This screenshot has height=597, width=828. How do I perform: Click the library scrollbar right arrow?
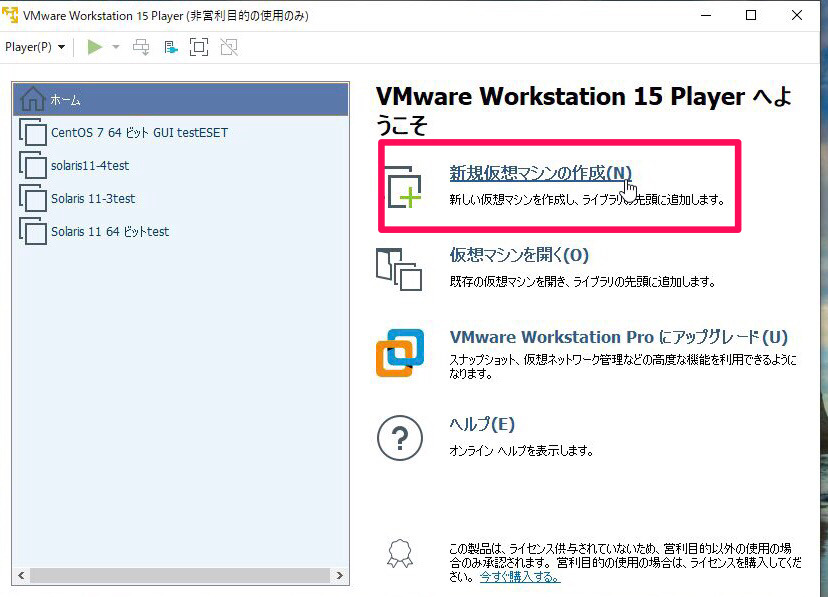340,575
